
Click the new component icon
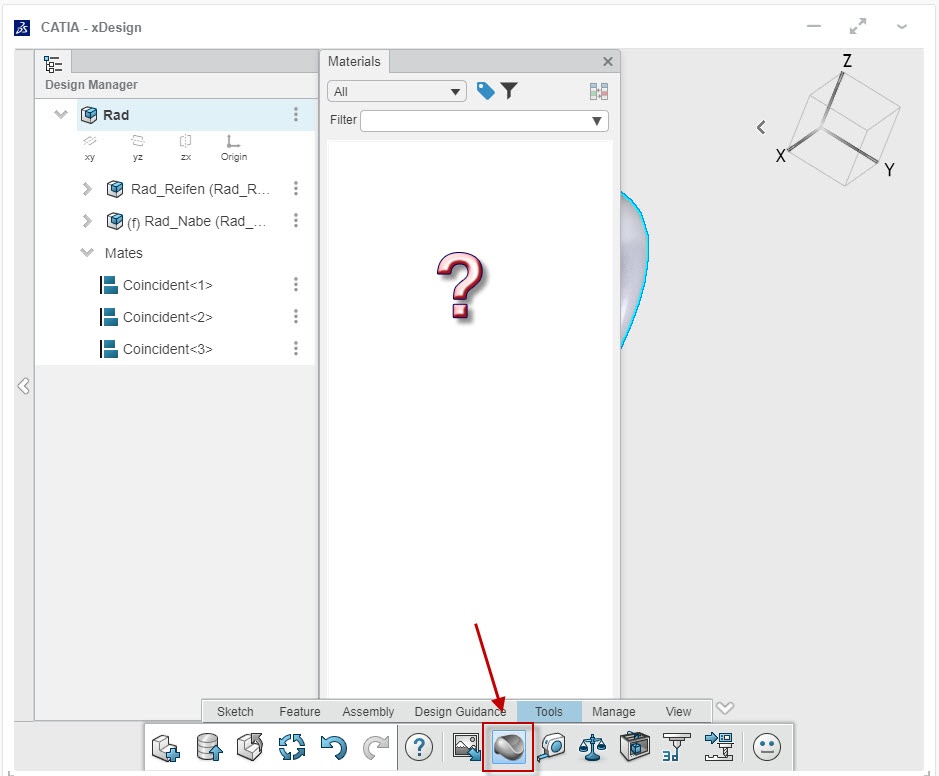[x=165, y=748]
